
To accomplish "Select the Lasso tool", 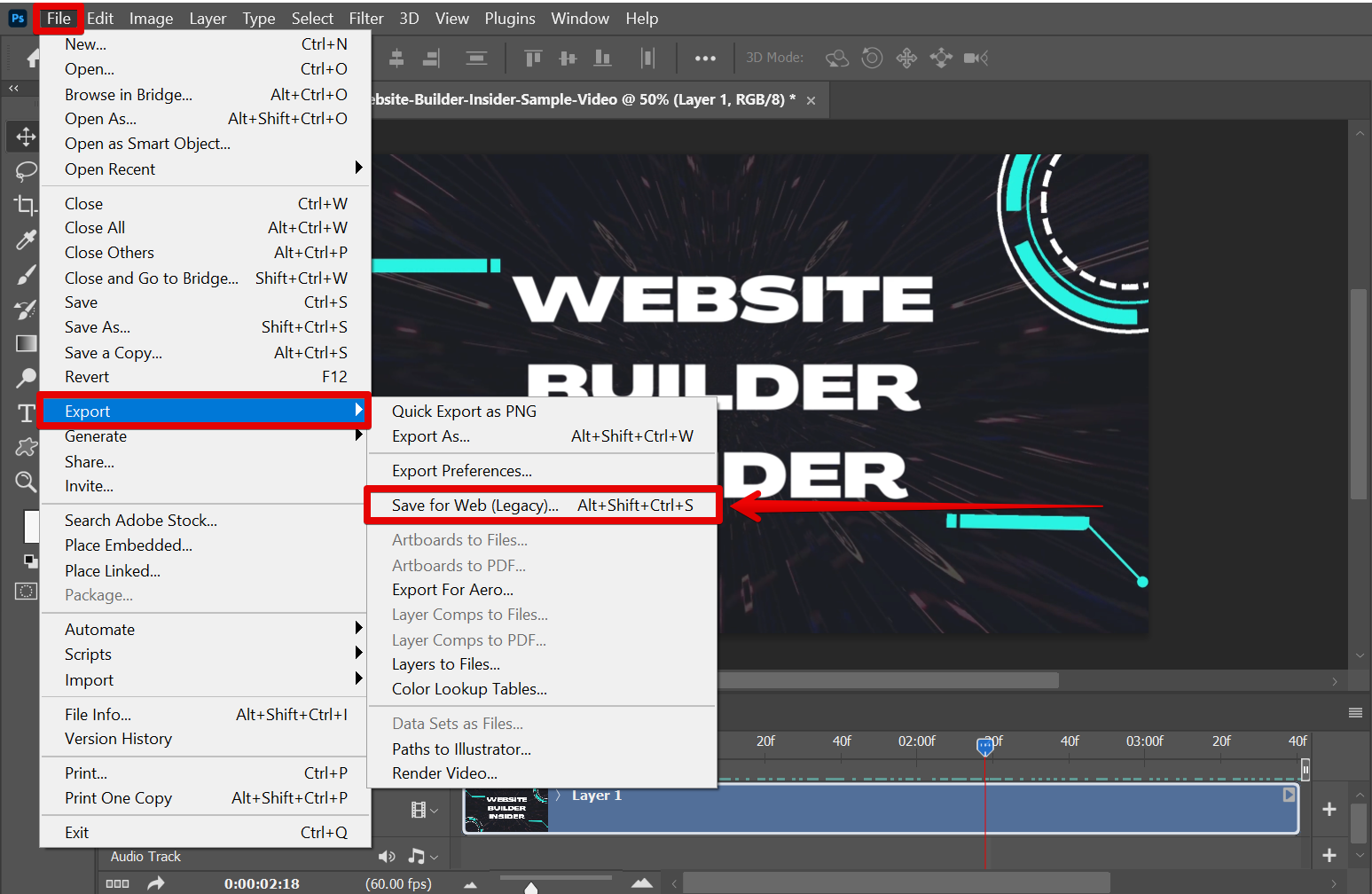I will click(26, 170).
